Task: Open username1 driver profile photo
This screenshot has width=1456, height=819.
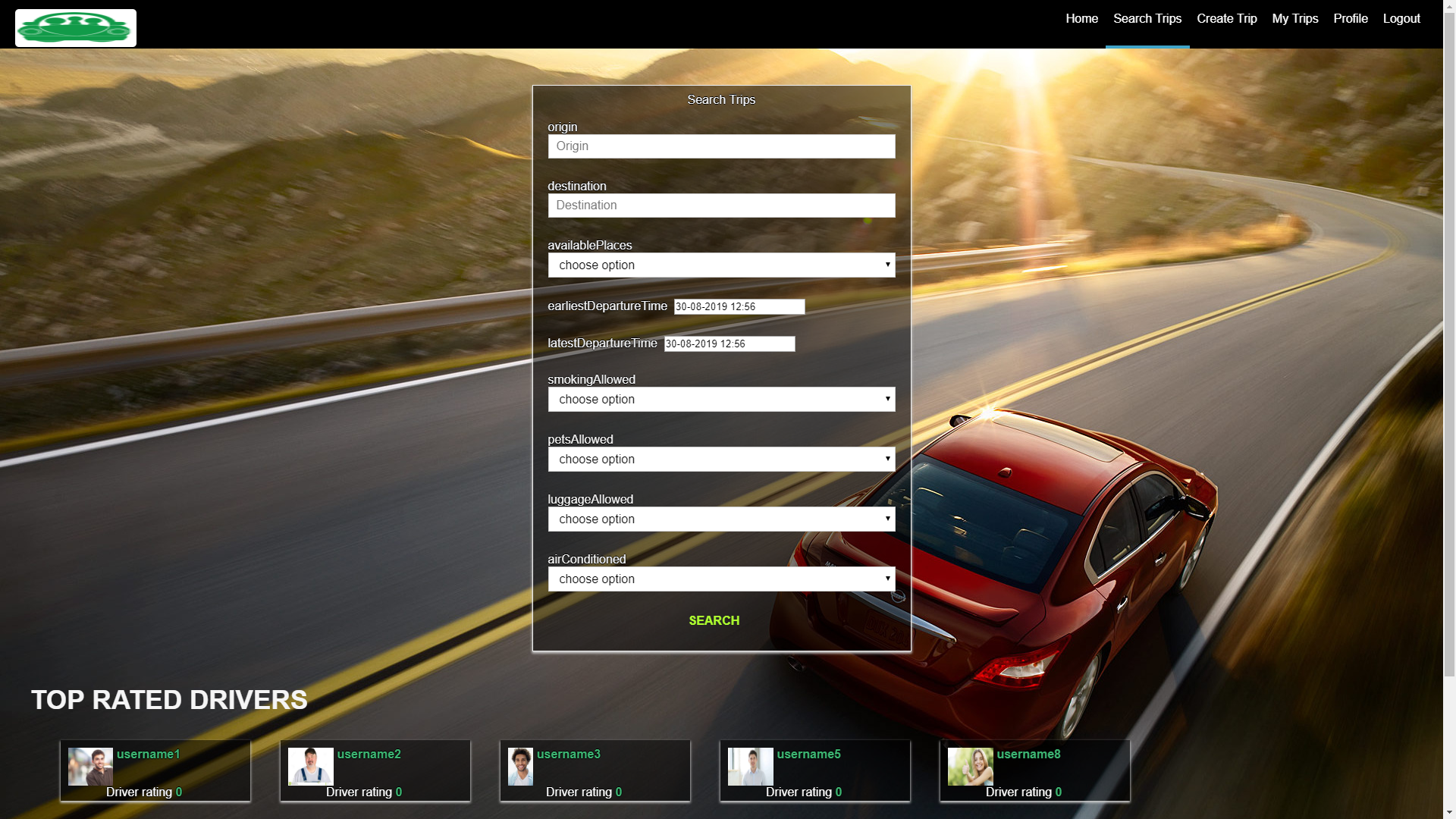Action: pyautogui.click(x=90, y=767)
